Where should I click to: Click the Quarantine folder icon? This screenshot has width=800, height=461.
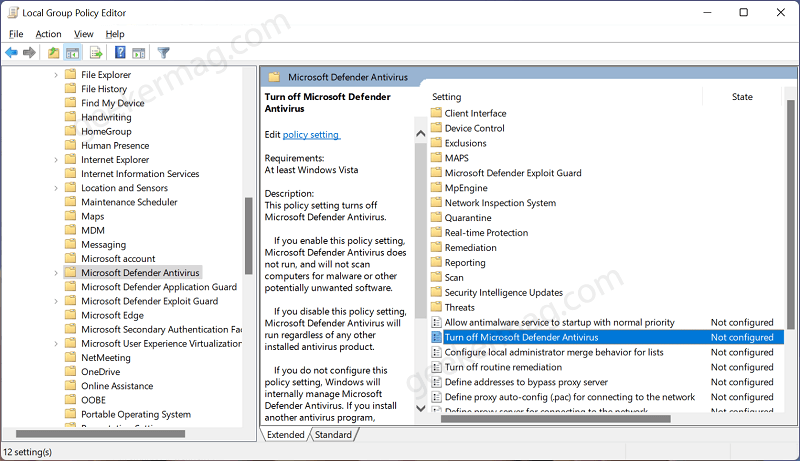tap(436, 218)
